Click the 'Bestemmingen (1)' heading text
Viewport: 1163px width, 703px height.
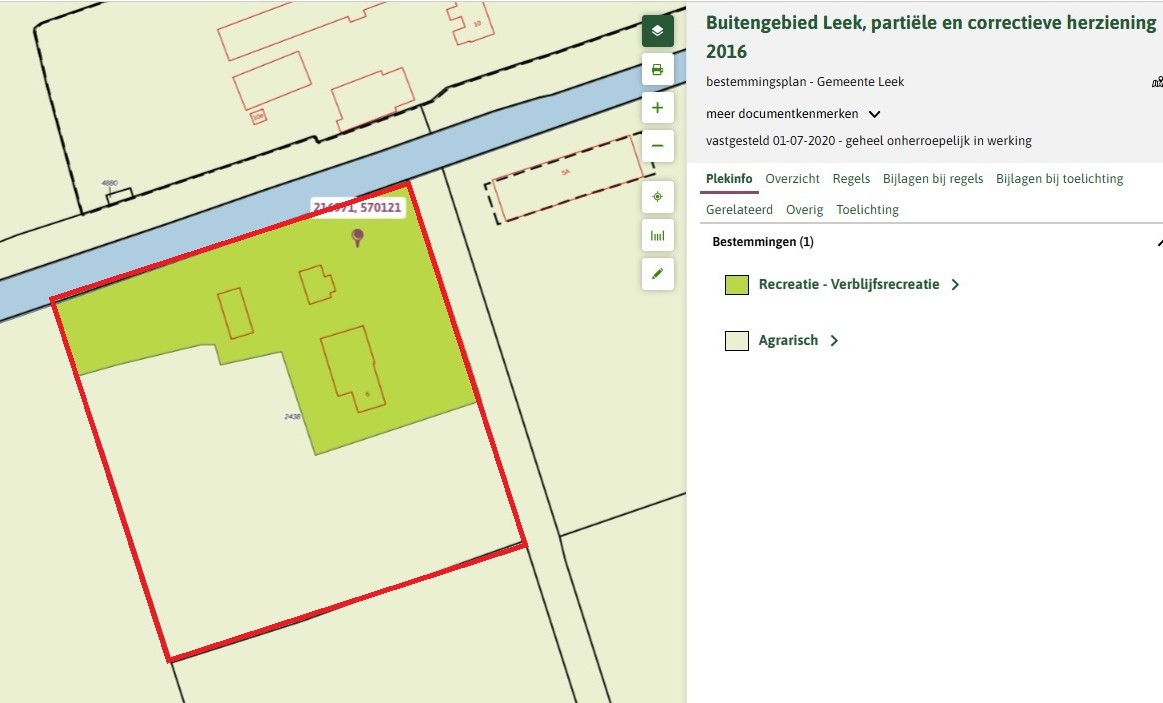(x=762, y=242)
